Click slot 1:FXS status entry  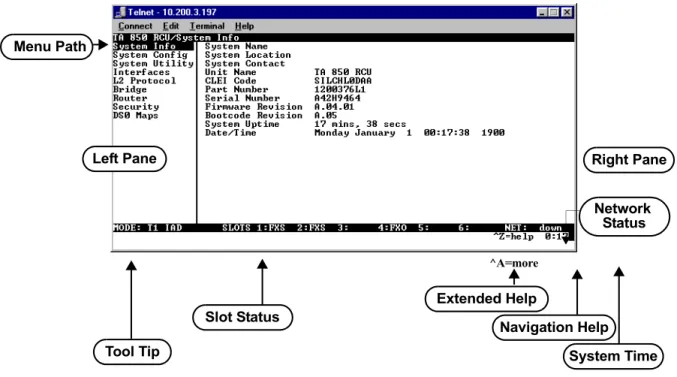click(271, 228)
